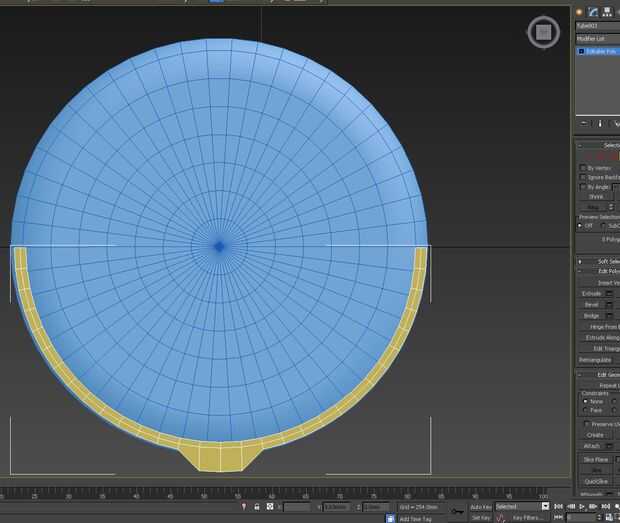Image resolution: width=620 pixels, height=523 pixels.
Task: Click the key tangent curve icon
Action: (x=501, y=517)
